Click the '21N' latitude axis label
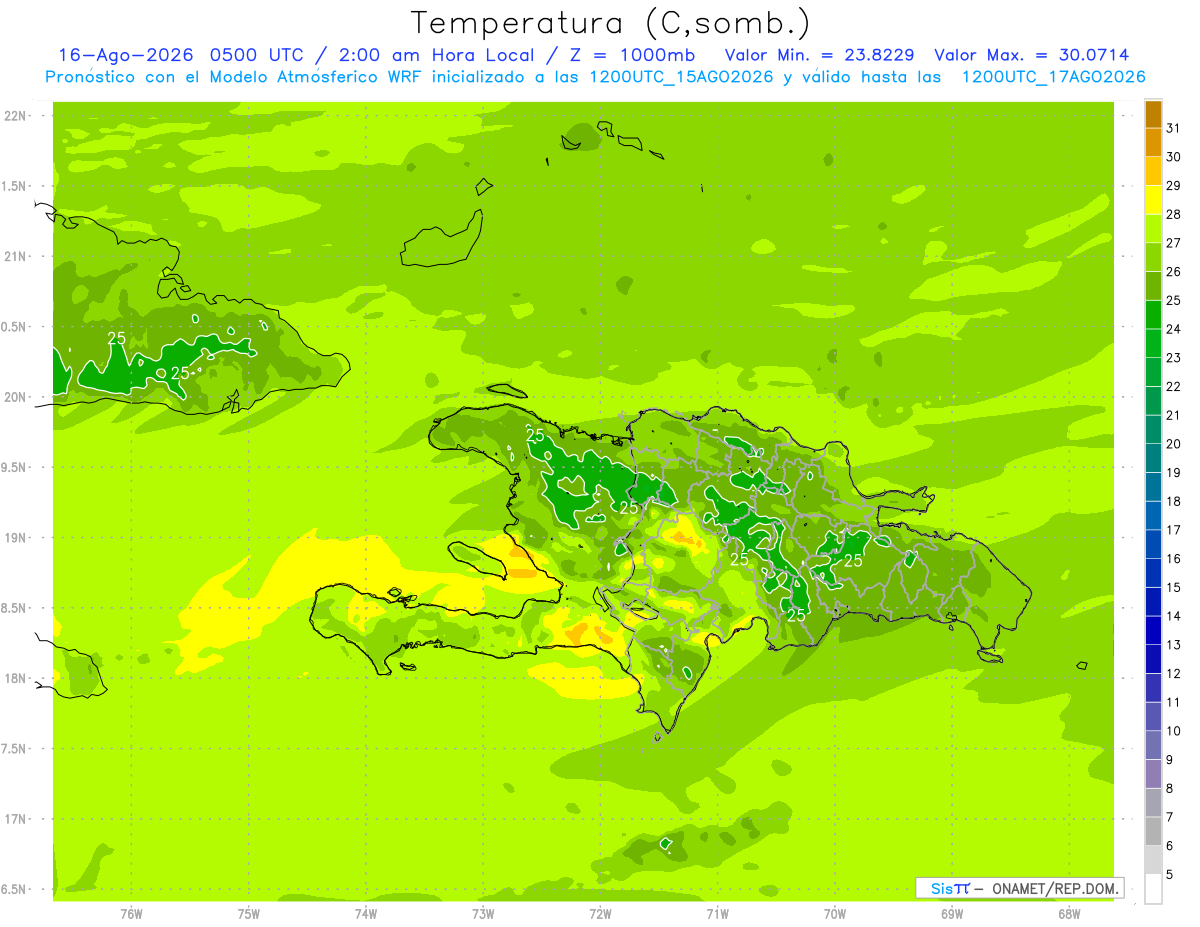The width and height of the screenshot is (1200, 927). [17, 257]
